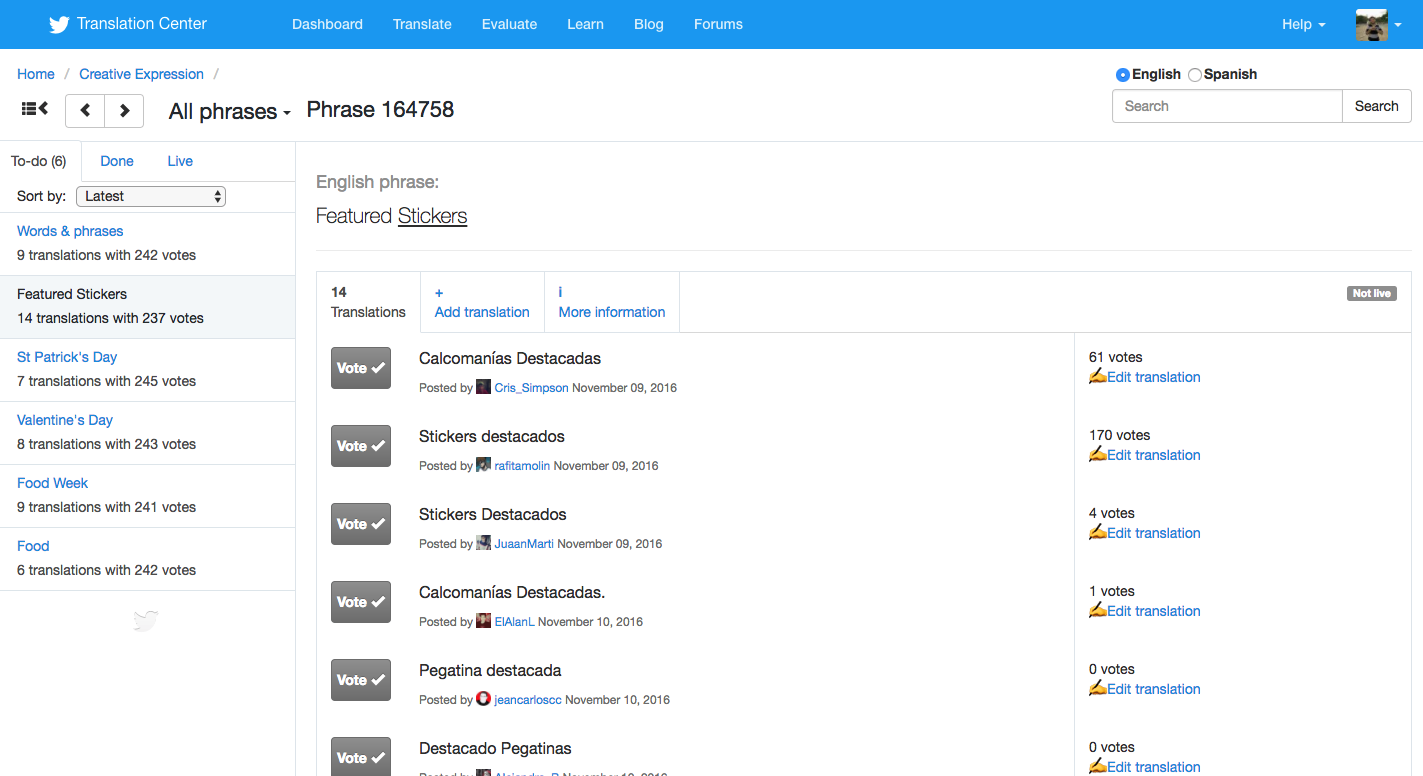This screenshot has height=776, width=1423.
Task: Vote for Stickers destacados by rafitamolin
Action: pyautogui.click(x=361, y=446)
